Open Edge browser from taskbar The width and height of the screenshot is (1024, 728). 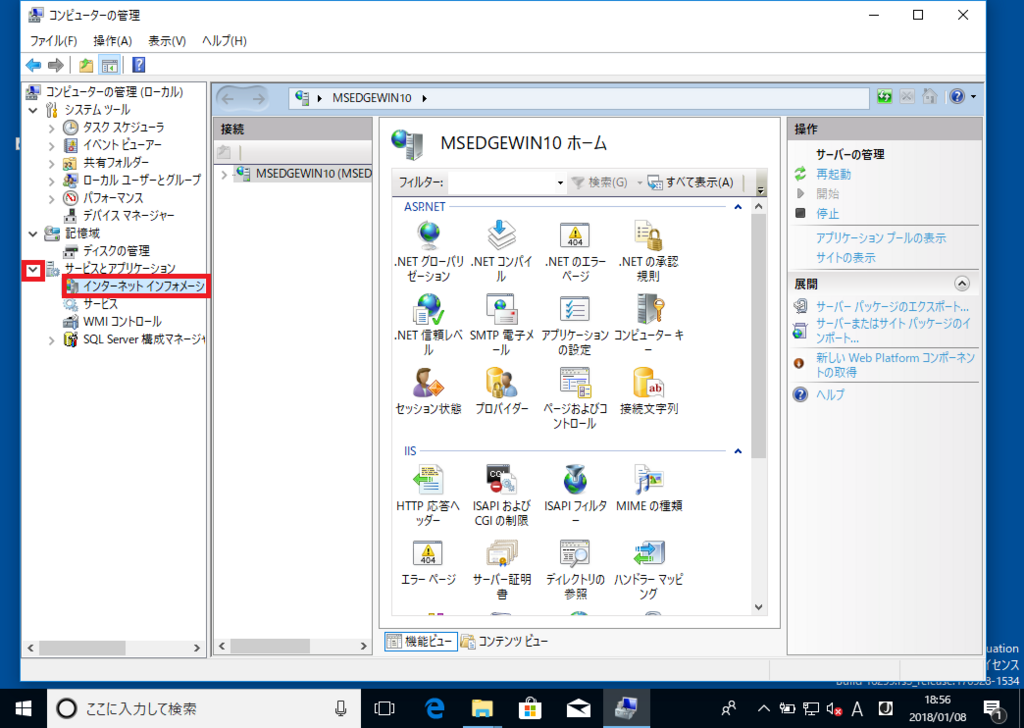click(x=434, y=708)
